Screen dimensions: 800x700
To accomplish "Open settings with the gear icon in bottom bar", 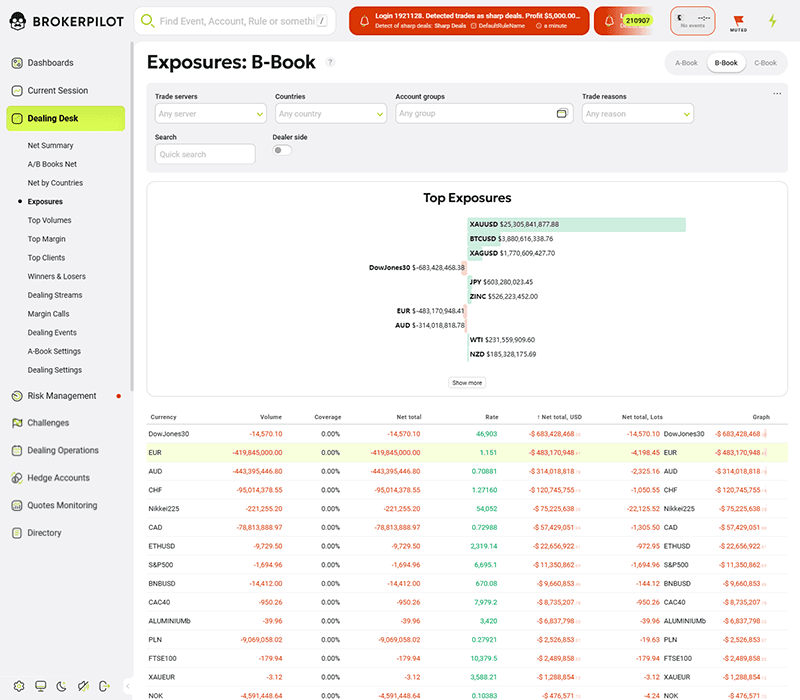I will pos(19,686).
